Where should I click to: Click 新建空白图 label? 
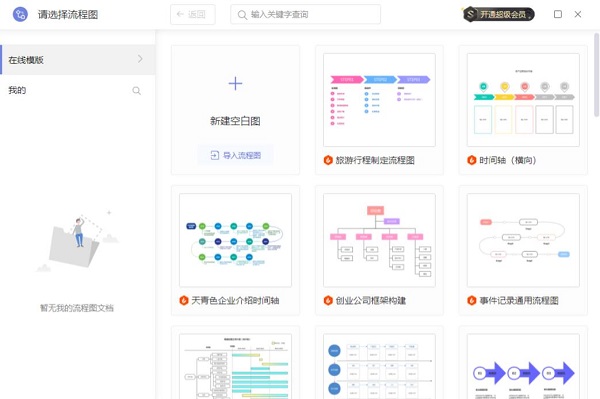click(x=235, y=121)
